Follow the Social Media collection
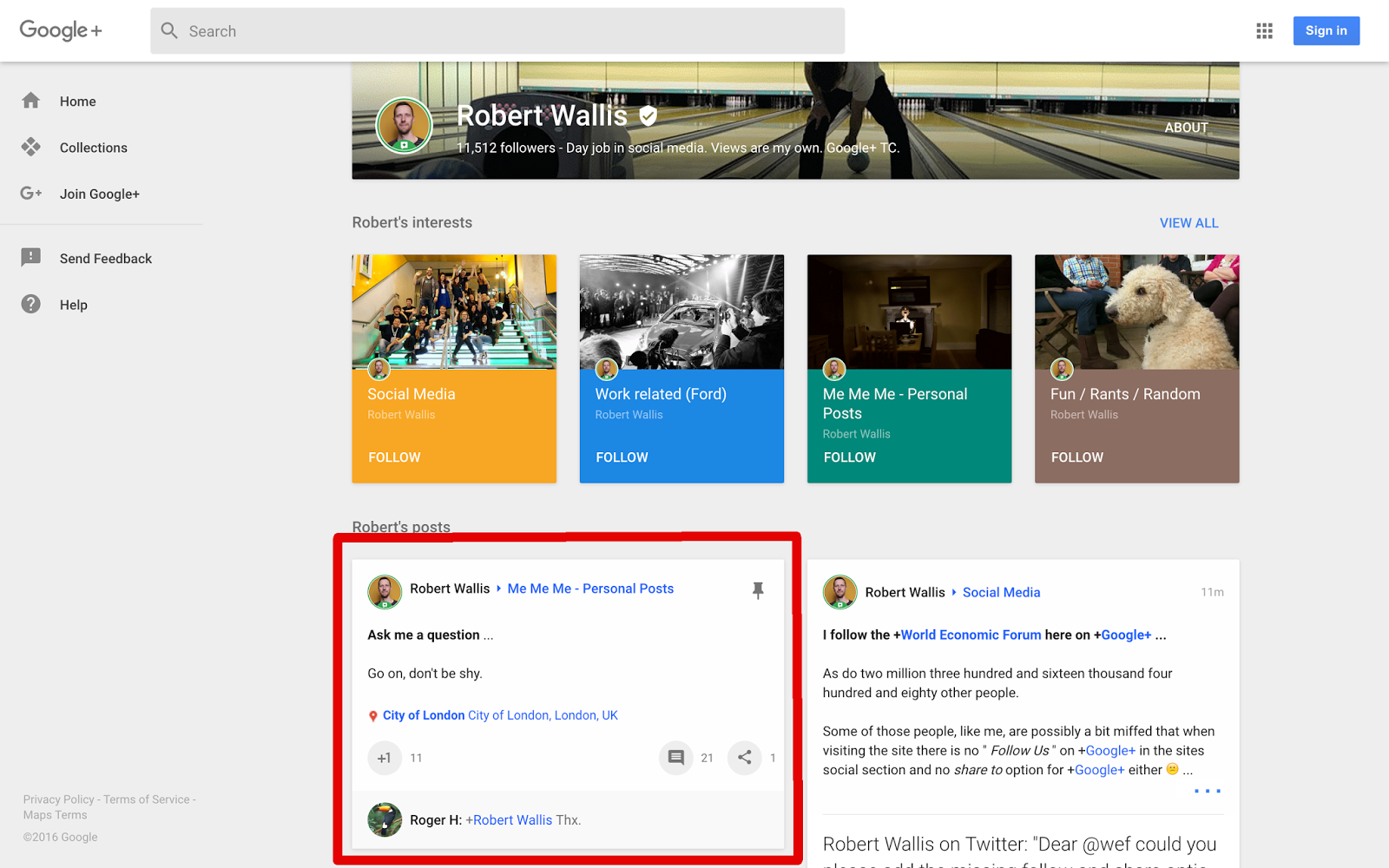1389x868 pixels. (394, 457)
